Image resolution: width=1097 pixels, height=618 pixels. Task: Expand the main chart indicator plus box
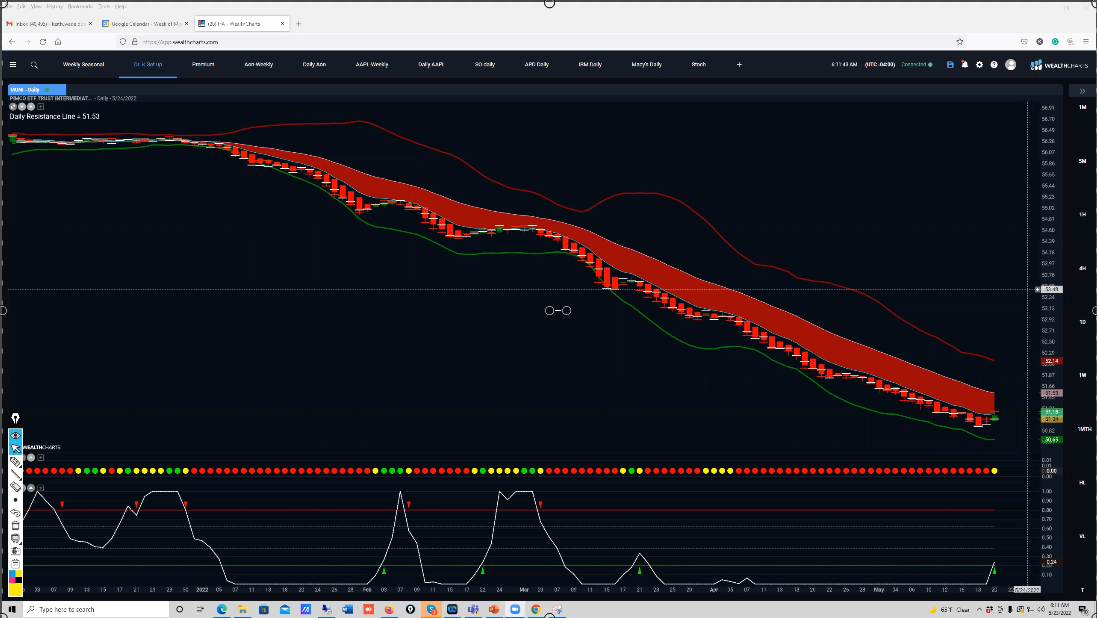[40, 107]
